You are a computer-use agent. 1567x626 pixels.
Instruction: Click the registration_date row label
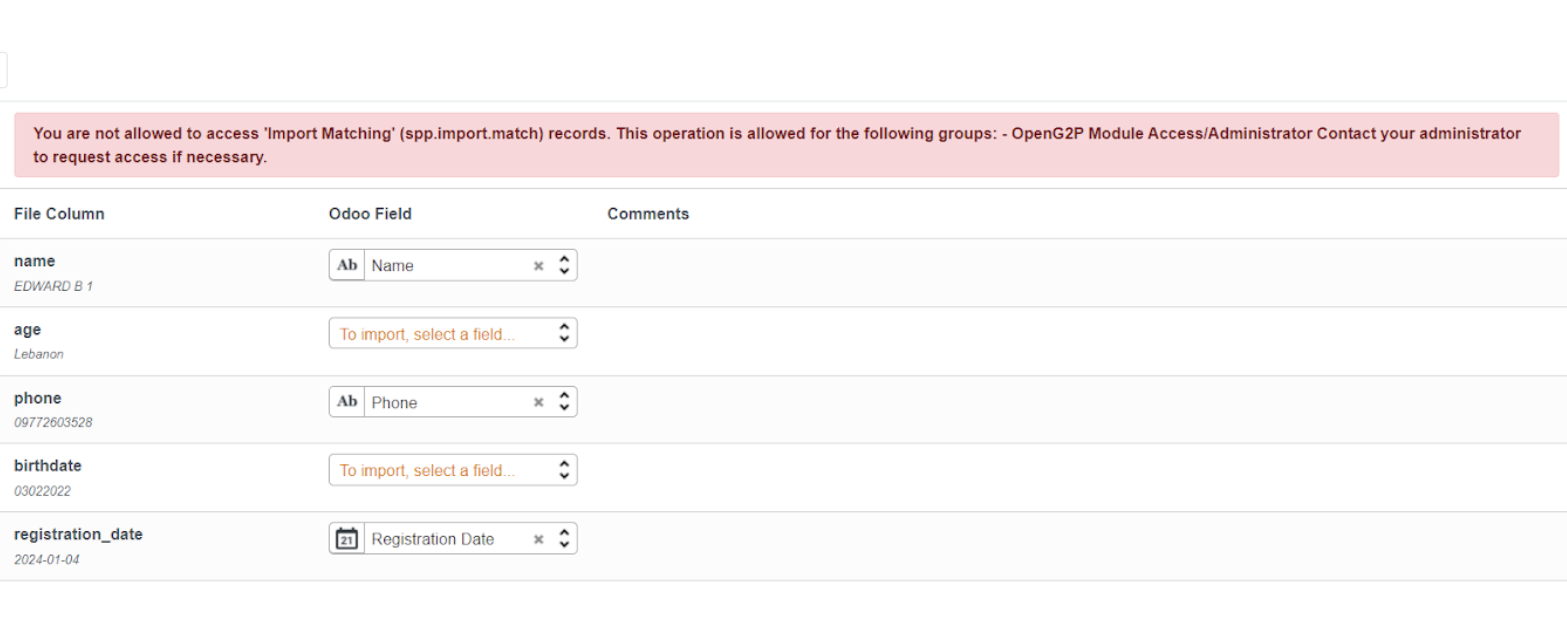[x=78, y=534]
